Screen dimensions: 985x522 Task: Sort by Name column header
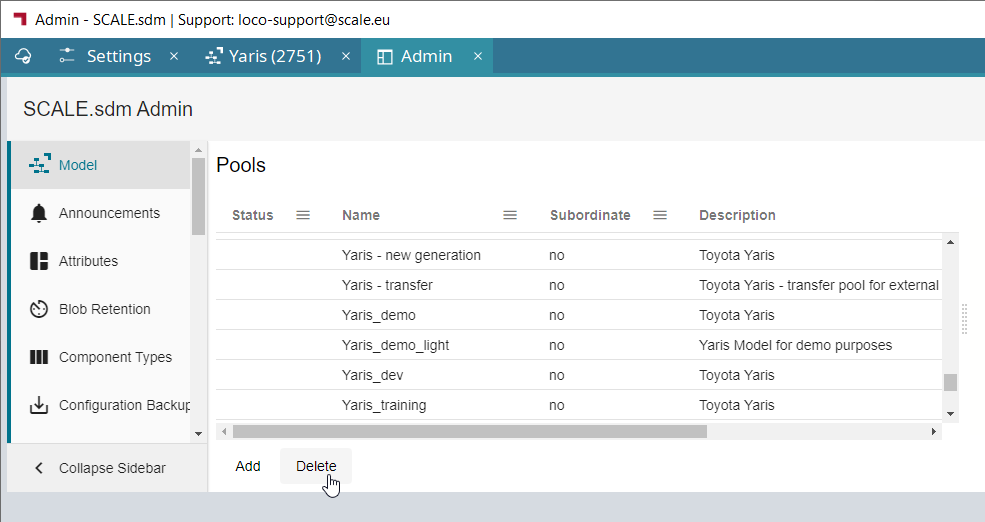tap(361, 215)
